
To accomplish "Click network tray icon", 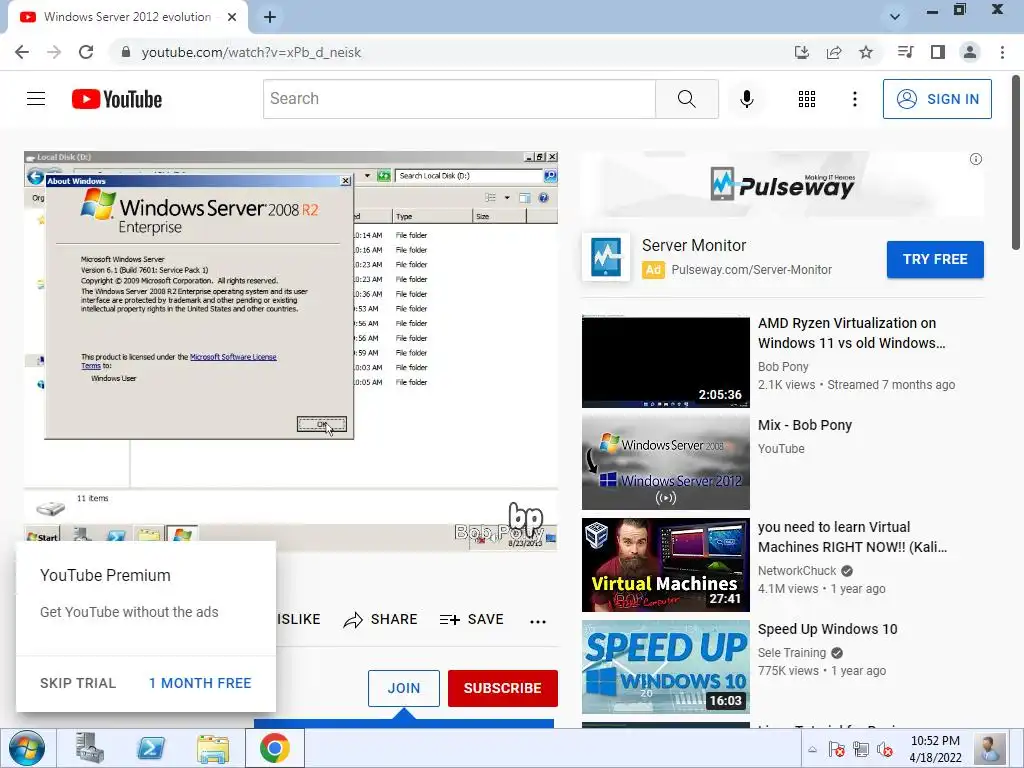I will [861, 749].
